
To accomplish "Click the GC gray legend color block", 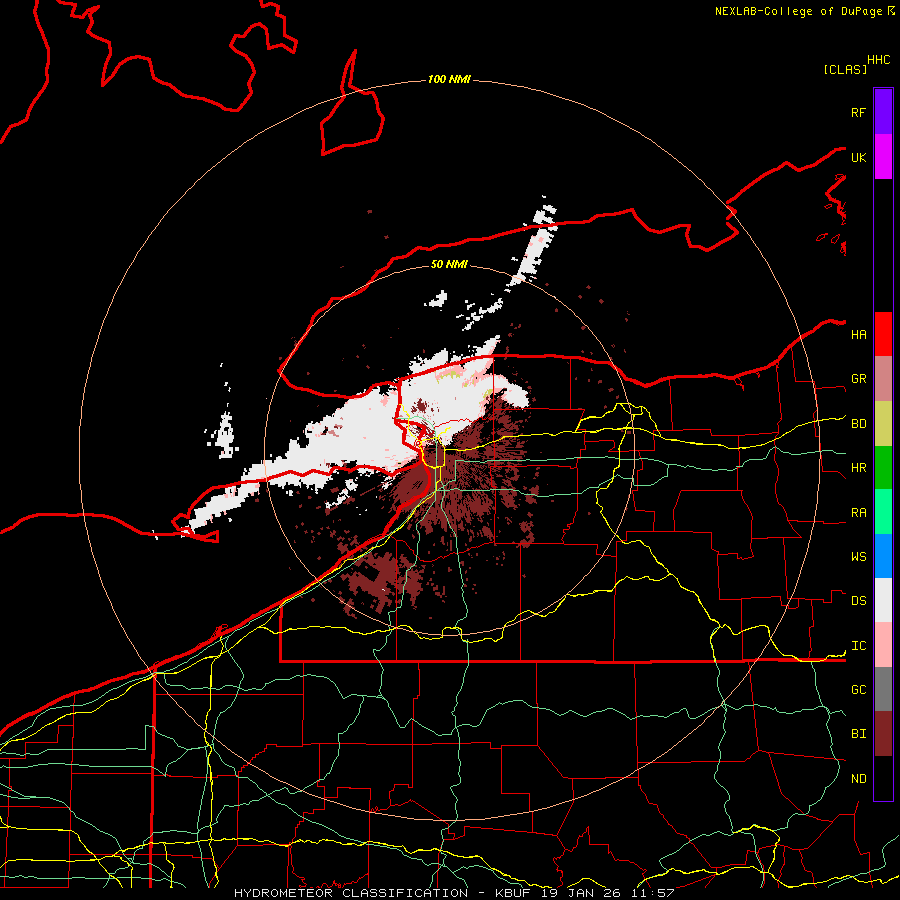I will pyautogui.click(x=883, y=689).
